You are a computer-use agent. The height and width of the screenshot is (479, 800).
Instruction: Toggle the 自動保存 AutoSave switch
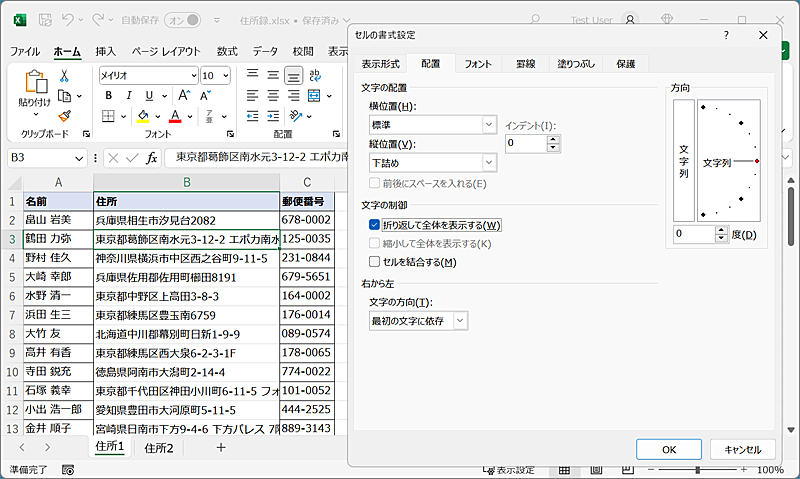pos(180,19)
